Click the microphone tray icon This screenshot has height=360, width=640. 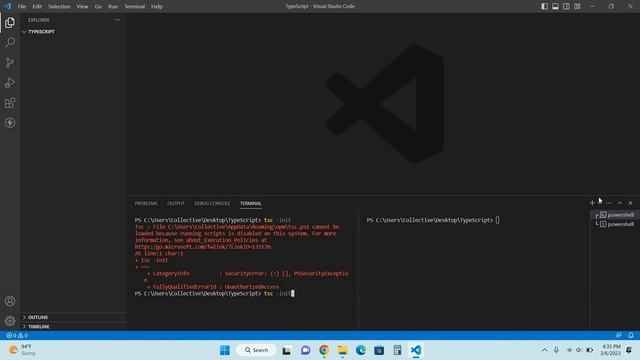556,350
